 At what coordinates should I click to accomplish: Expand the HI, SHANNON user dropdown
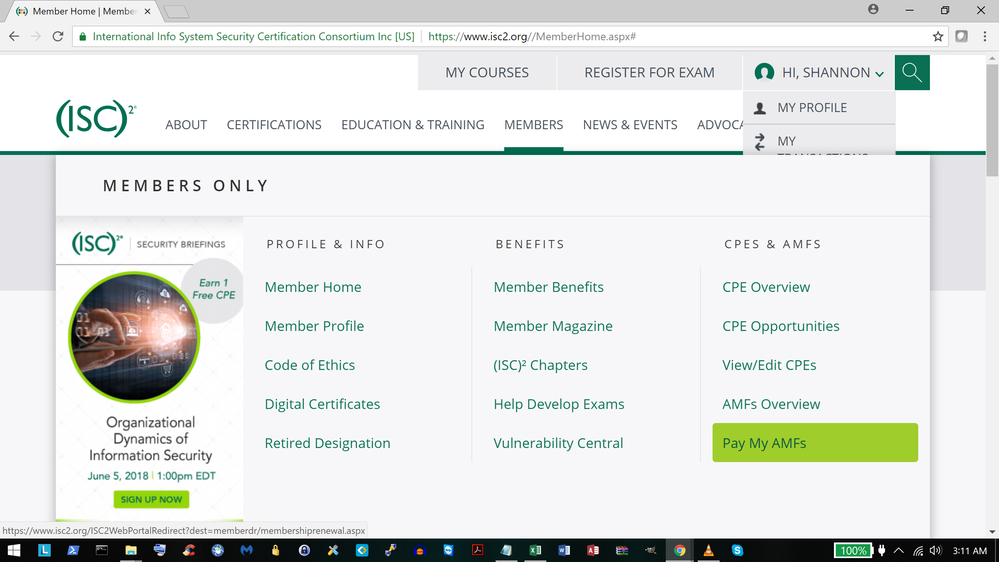[820, 73]
